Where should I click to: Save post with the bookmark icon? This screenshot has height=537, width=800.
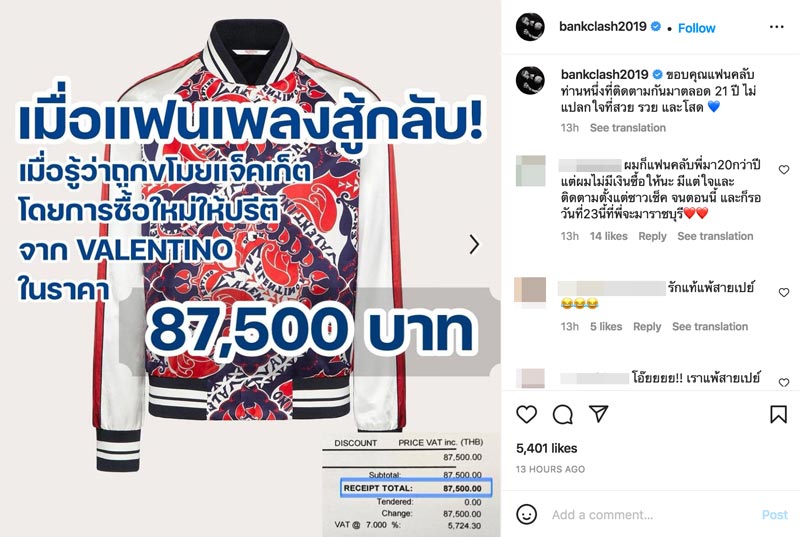(x=778, y=414)
